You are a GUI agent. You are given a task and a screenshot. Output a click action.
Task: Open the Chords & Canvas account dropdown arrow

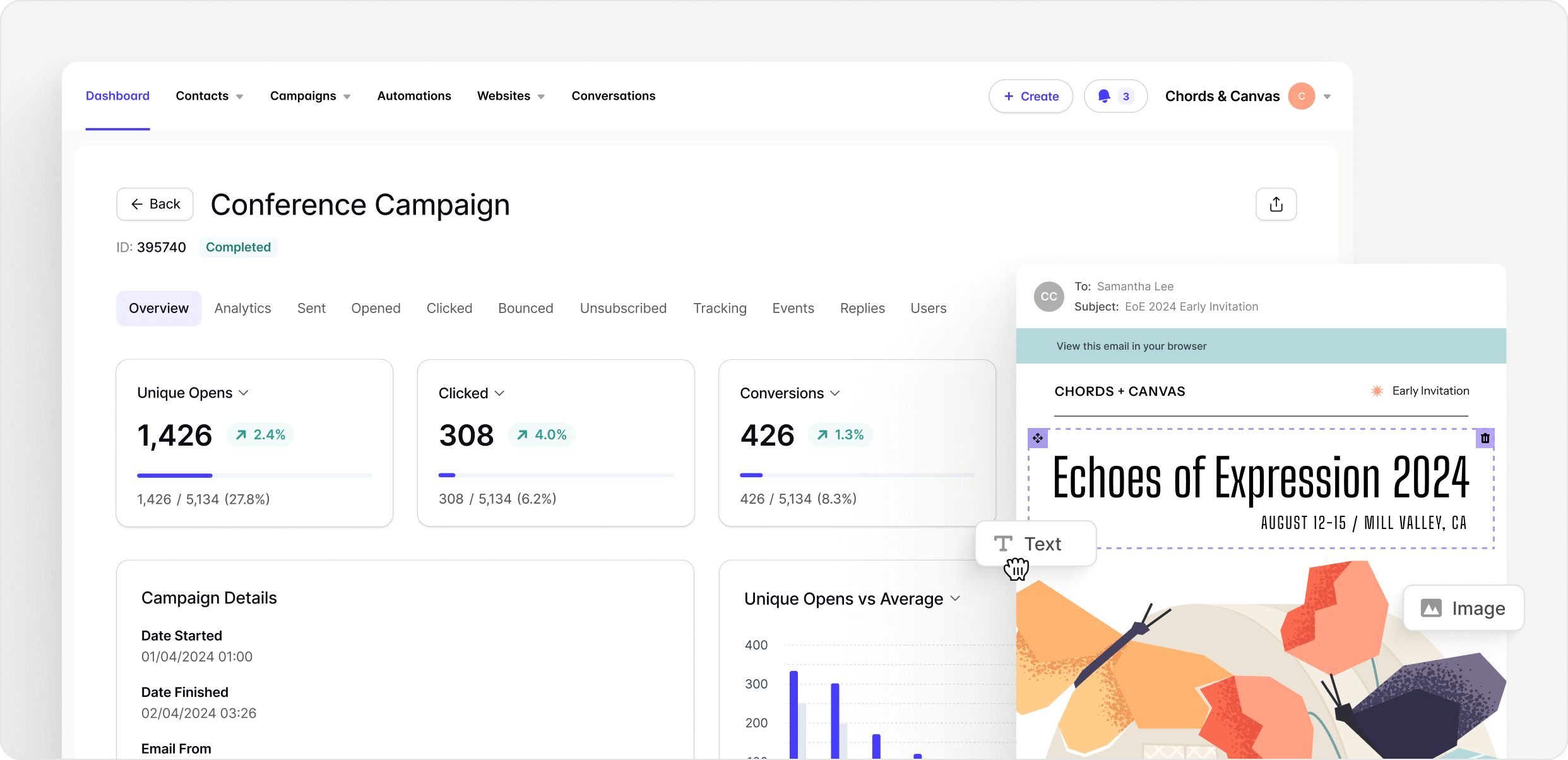pyautogui.click(x=1327, y=97)
